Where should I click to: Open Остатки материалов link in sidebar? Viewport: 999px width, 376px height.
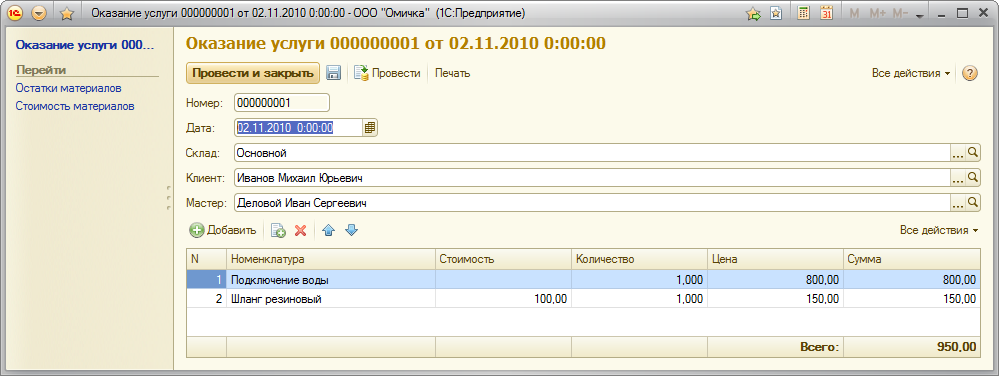(x=69, y=88)
